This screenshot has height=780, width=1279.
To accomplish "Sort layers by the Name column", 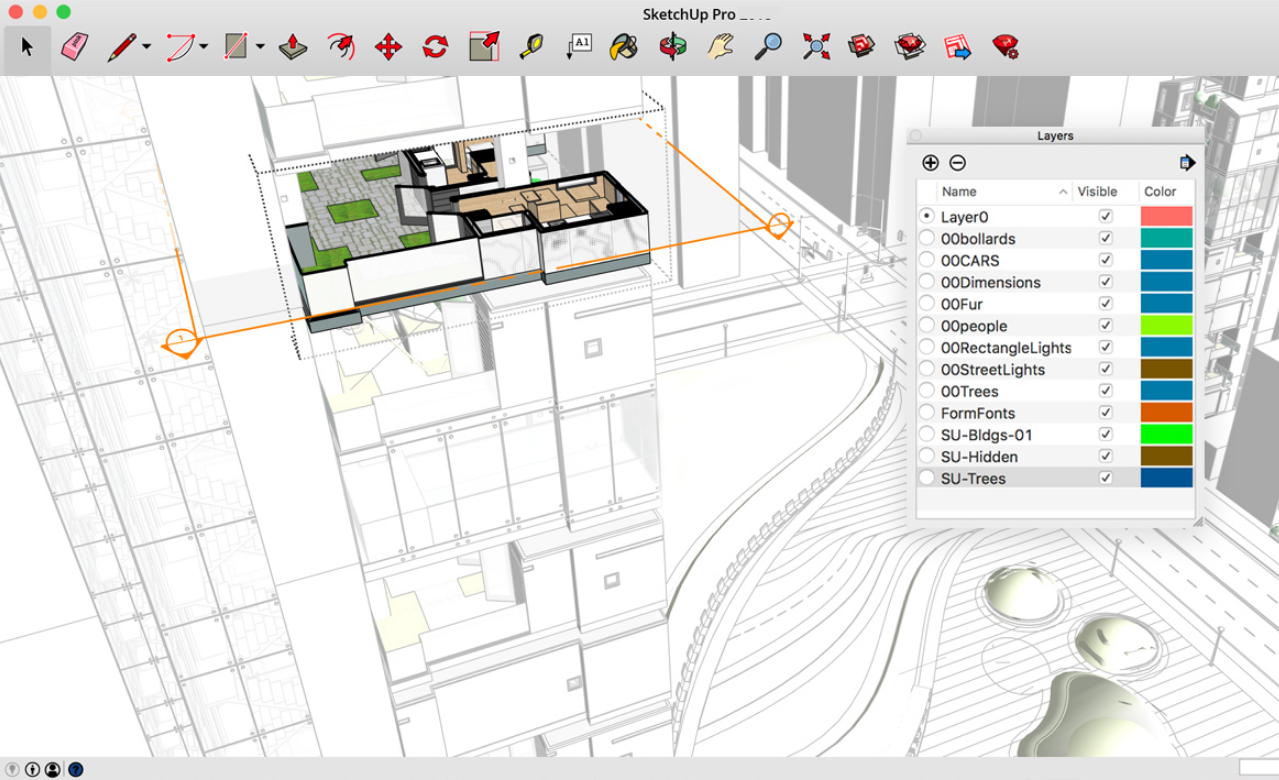I will point(959,192).
